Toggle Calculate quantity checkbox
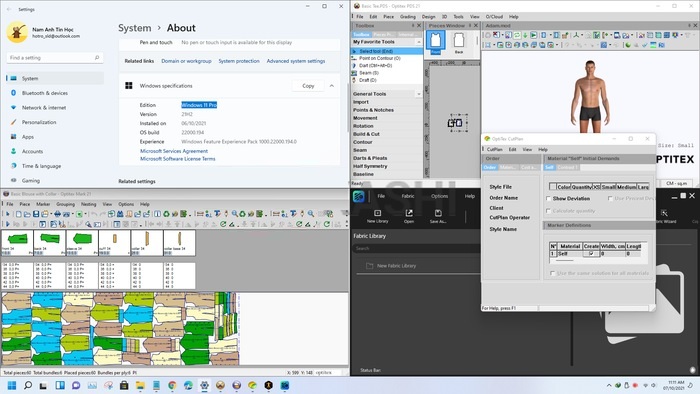The width and height of the screenshot is (700, 394). point(549,211)
